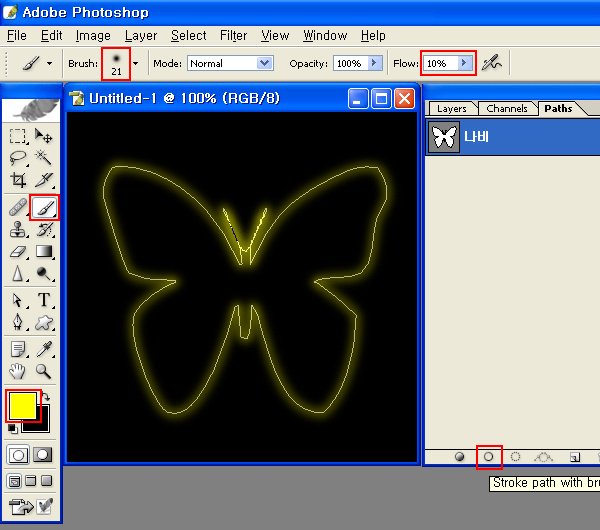Screen dimensions: 600x530
Task: Select the Magic Wand tool
Action: click(x=44, y=158)
